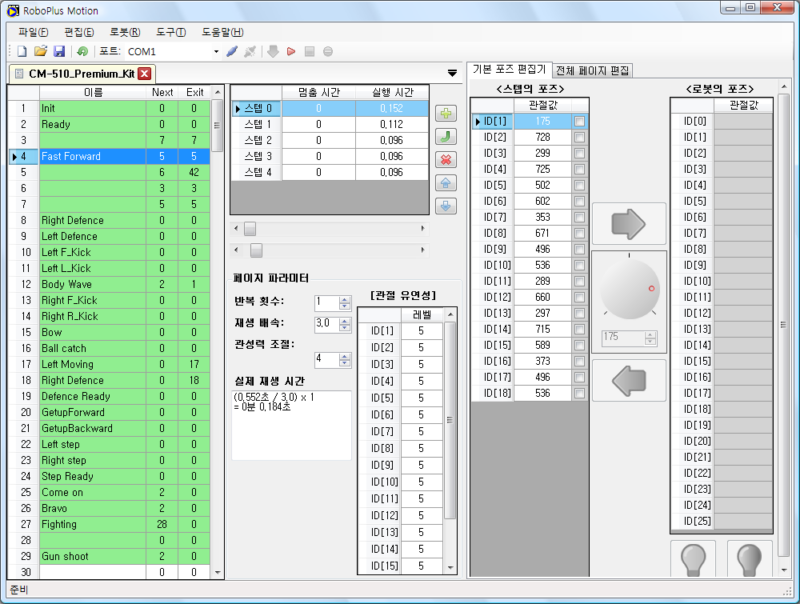Screen dimensions: 800x604
Task: Open the 편집(E) menu
Action: (x=79, y=32)
